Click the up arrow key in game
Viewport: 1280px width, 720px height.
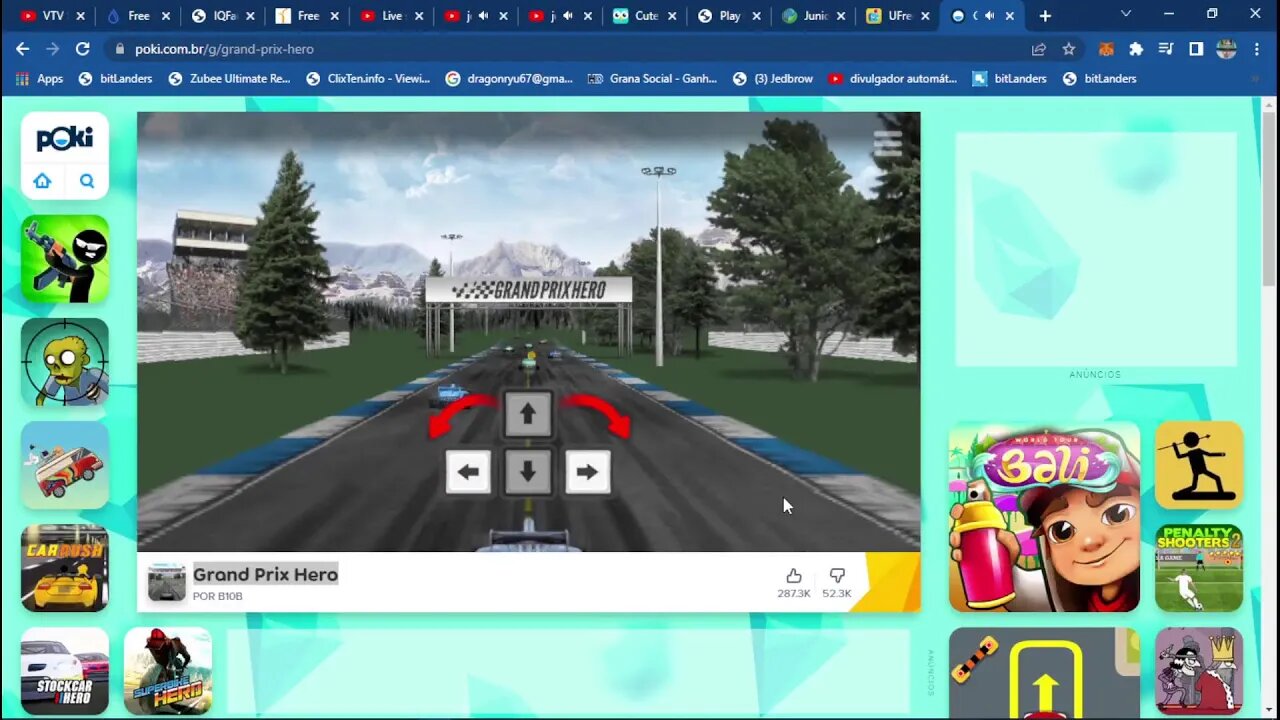point(528,414)
